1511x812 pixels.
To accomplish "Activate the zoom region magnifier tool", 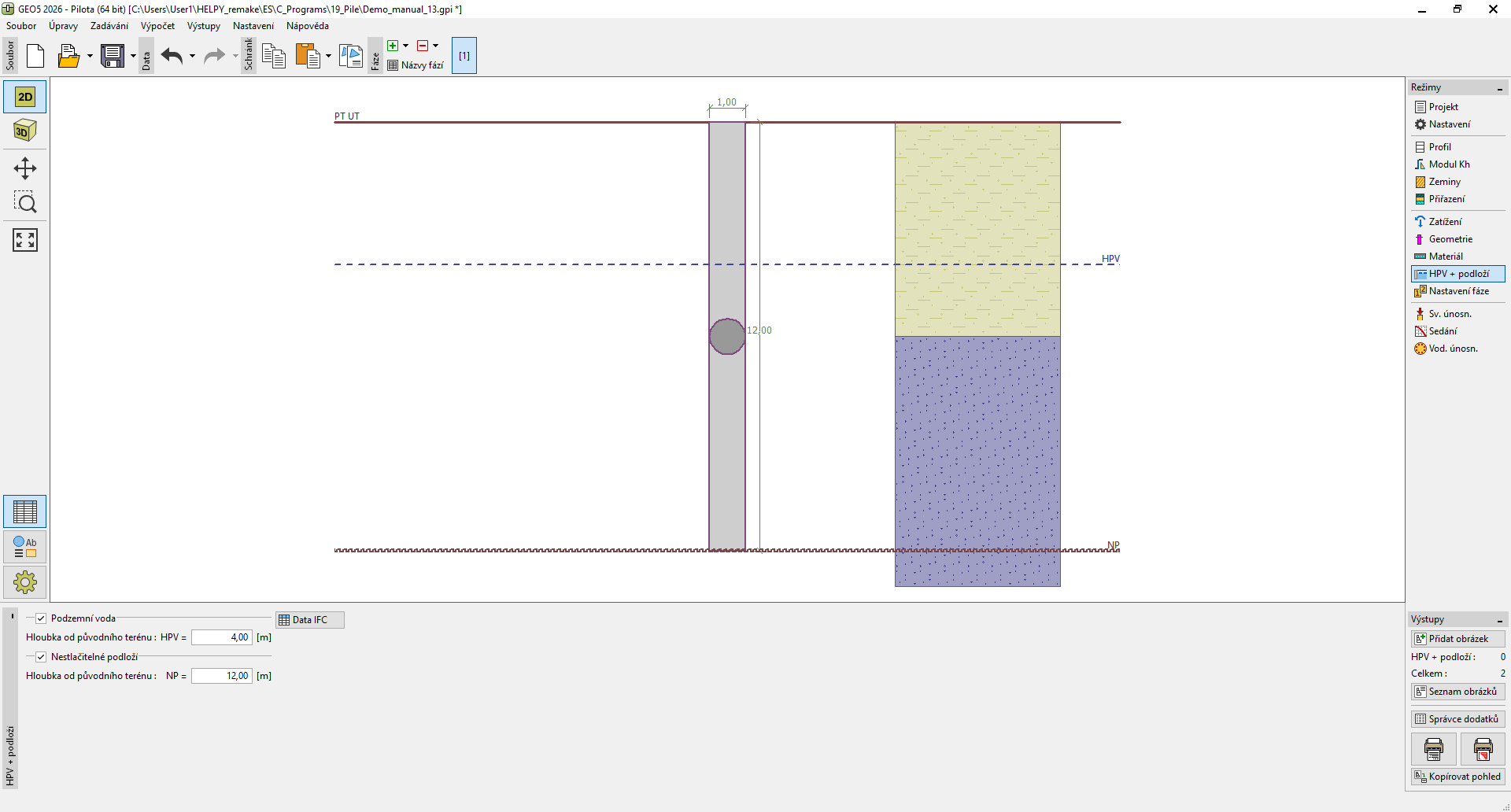I will 25,203.
